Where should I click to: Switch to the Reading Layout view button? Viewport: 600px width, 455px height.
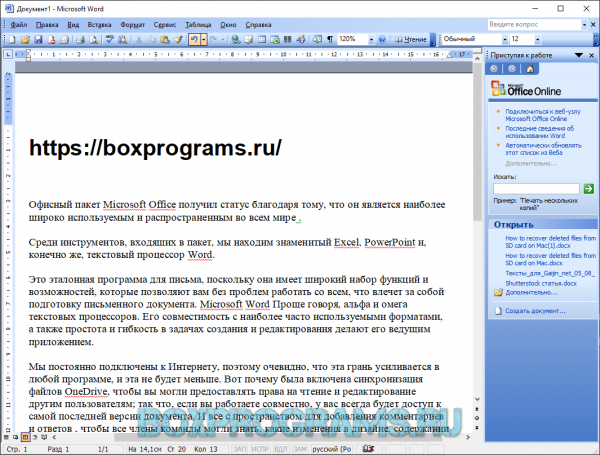click(44, 437)
